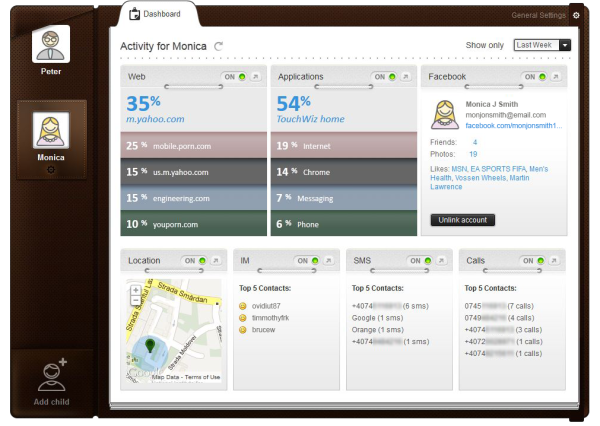
Task: Click the m.yahoo.com top site
Action: (x=155, y=119)
